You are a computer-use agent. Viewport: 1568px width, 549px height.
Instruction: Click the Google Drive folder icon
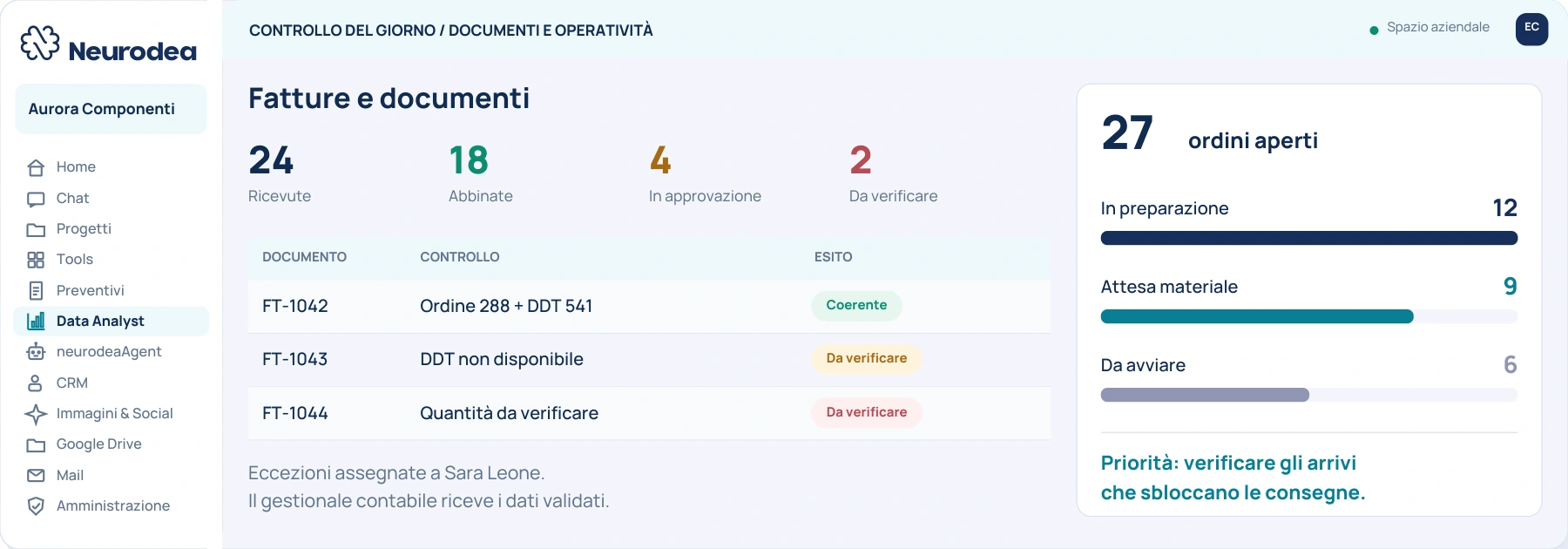36,444
